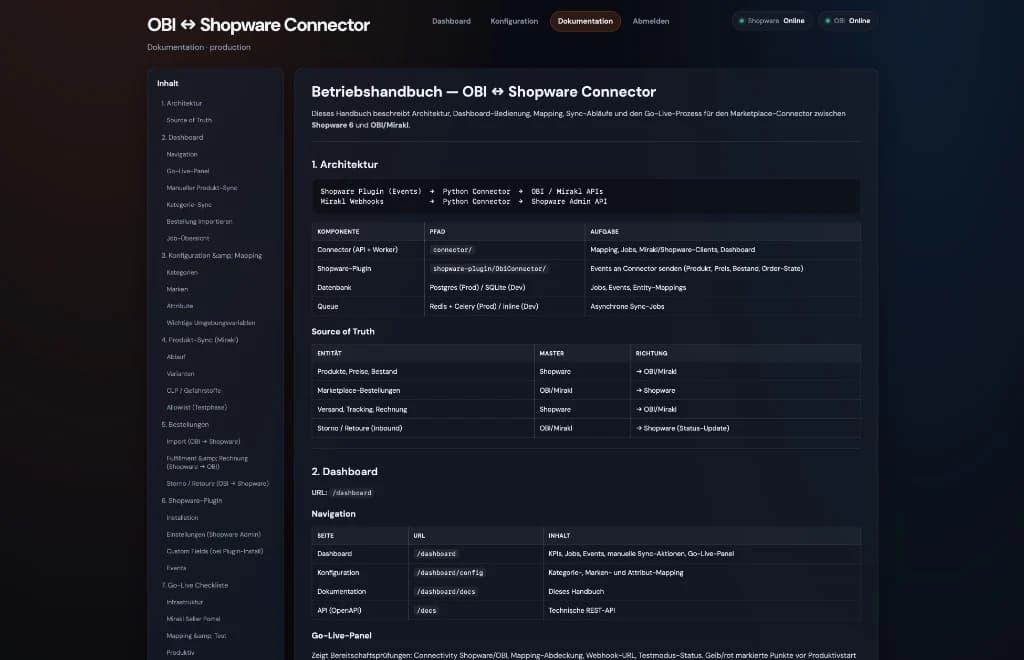Go to 2. Dashboard section link
Screen dimensions: 1024x660
182,138
